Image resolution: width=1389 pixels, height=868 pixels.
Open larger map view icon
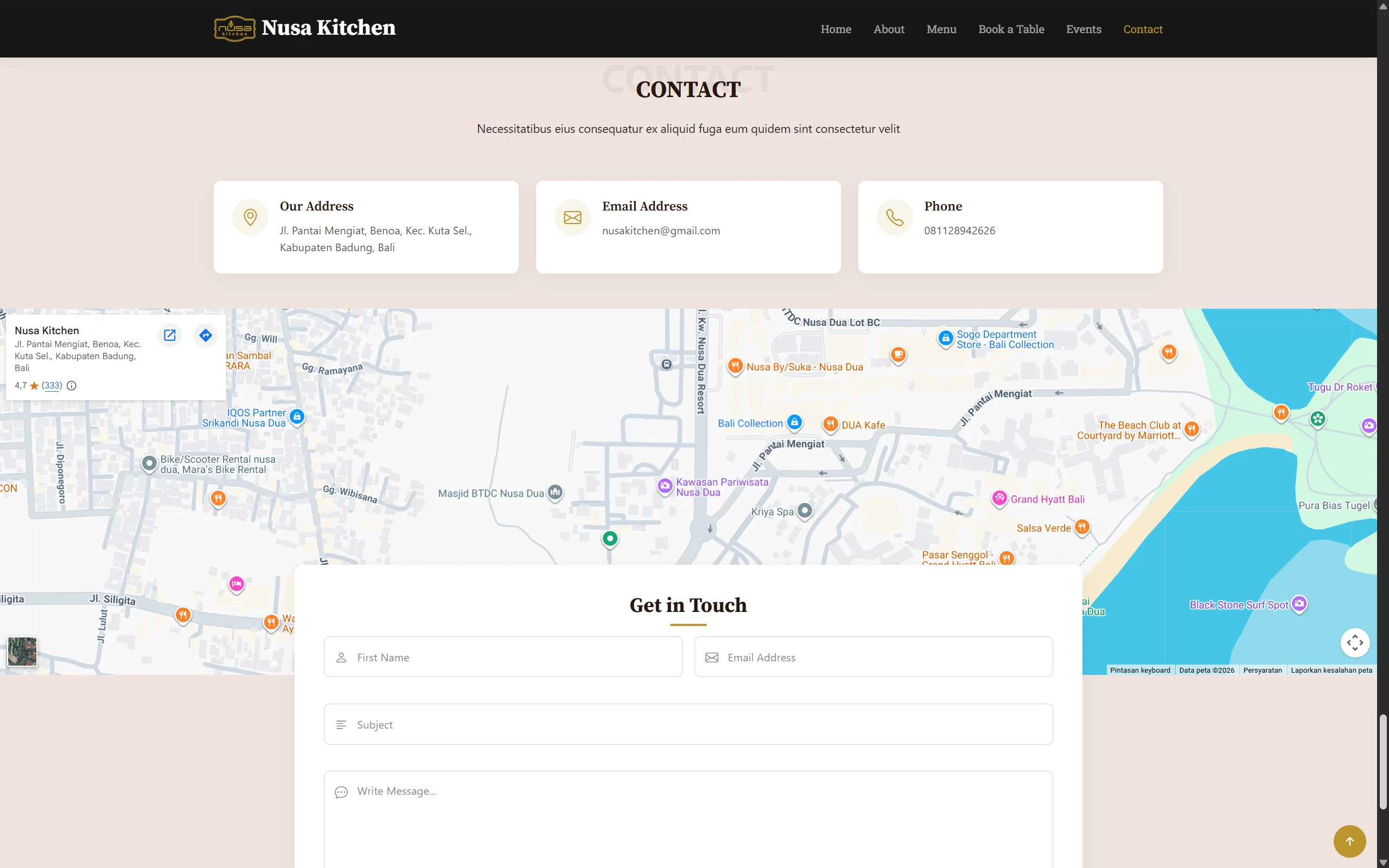point(170,335)
